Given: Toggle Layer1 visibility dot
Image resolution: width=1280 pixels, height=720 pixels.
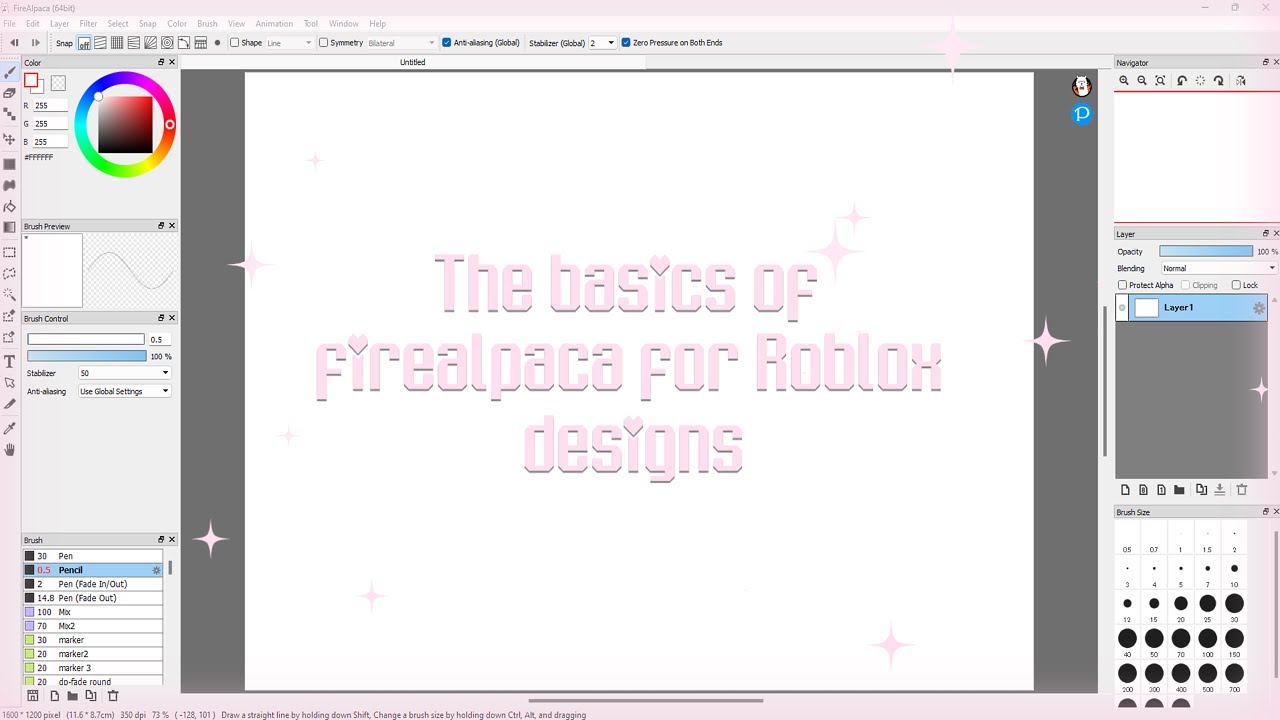Looking at the screenshot, I should [1122, 308].
